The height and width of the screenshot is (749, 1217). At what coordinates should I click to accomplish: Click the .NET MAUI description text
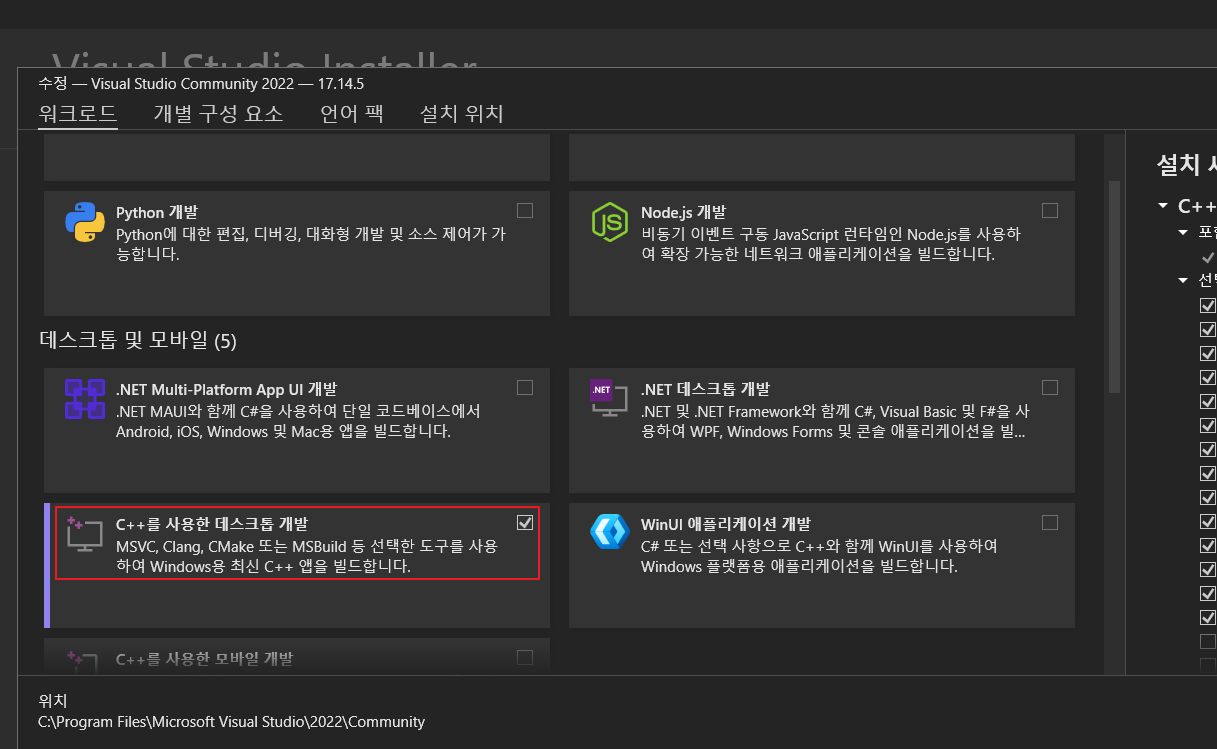(299, 422)
